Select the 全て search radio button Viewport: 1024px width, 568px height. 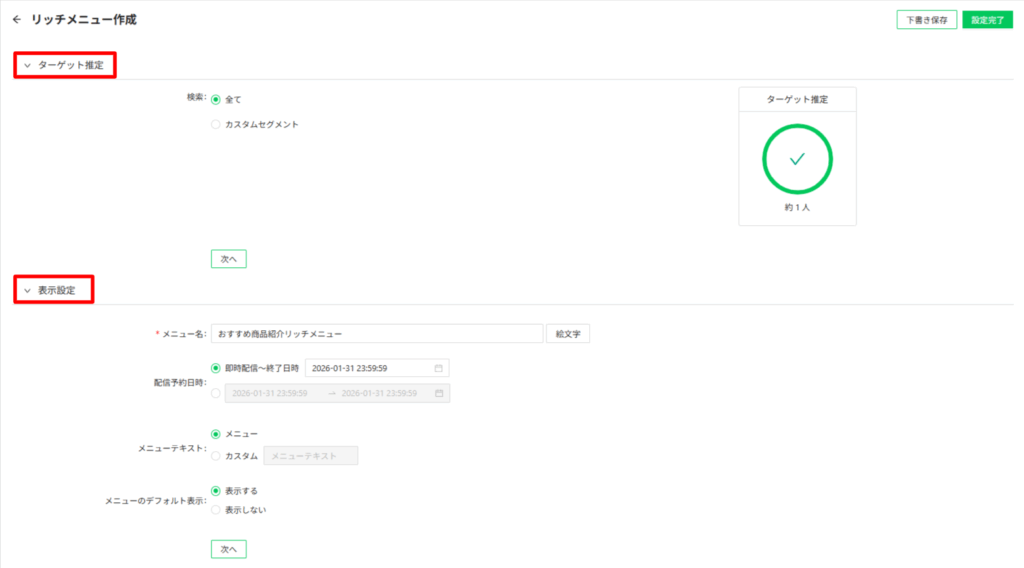tap(216, 99)
